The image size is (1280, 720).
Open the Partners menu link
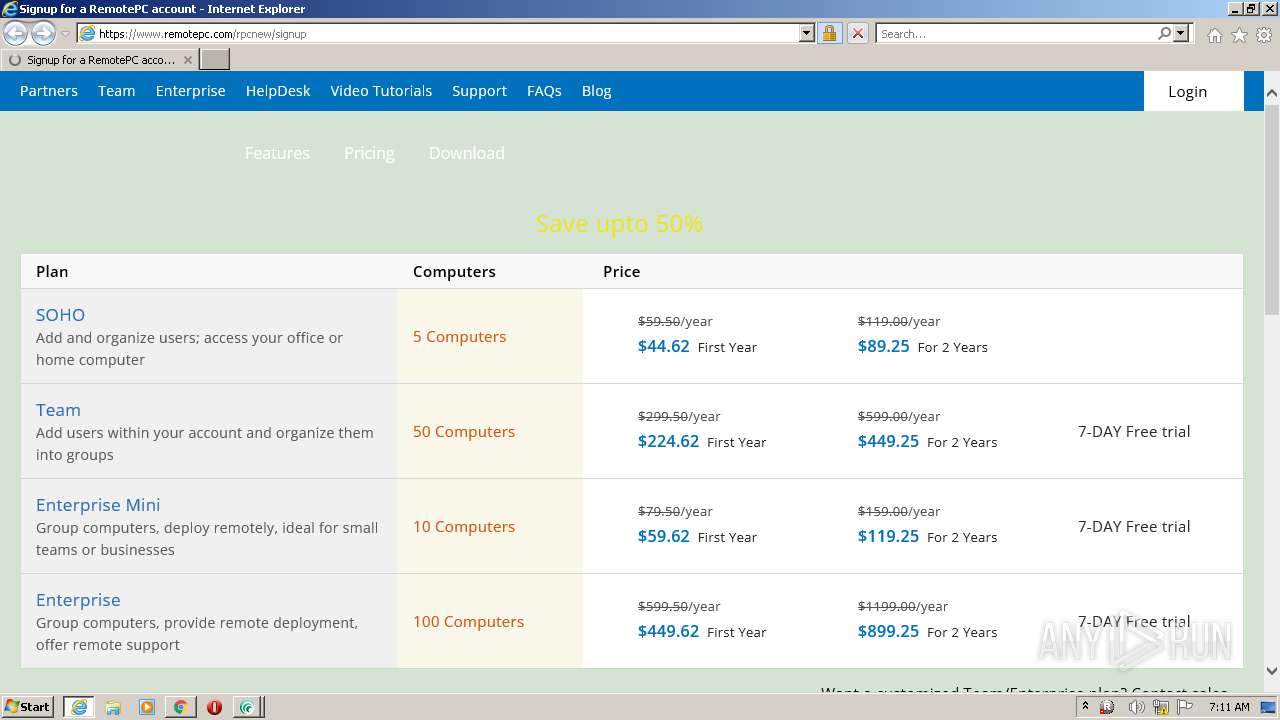click(x=49, y=91)
